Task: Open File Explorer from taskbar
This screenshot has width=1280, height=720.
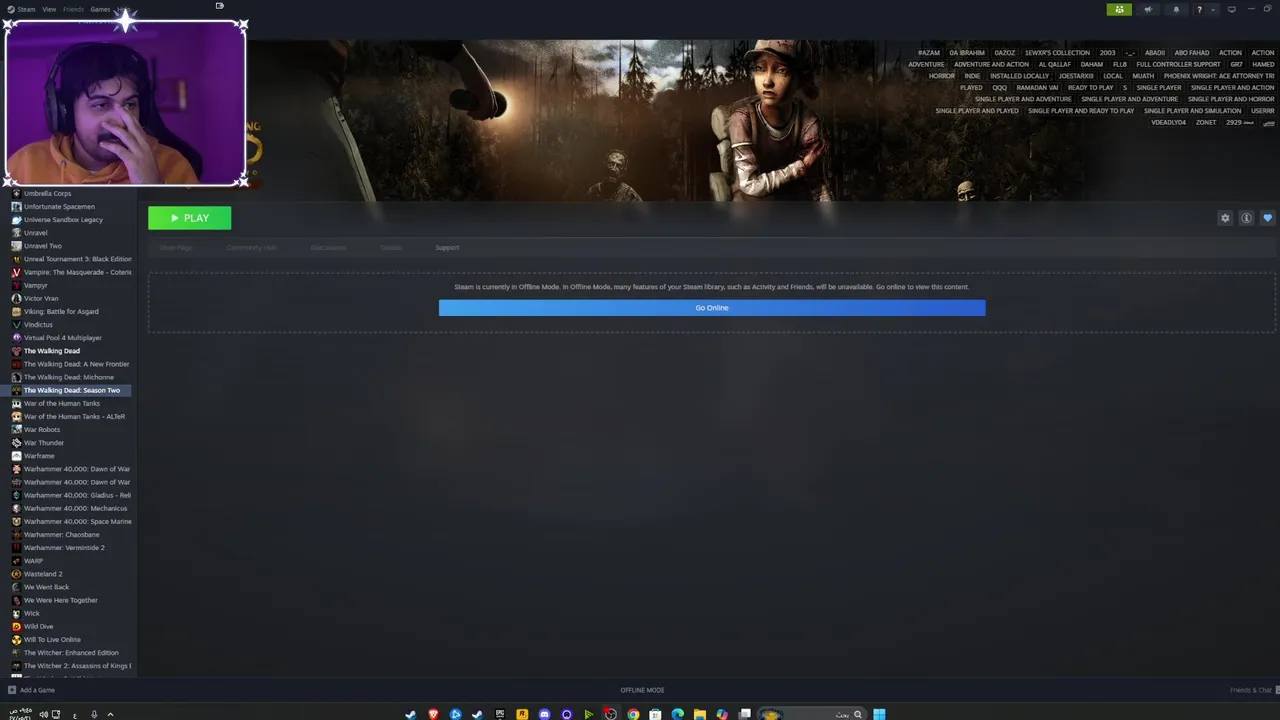Action: (x=700, y=714)
